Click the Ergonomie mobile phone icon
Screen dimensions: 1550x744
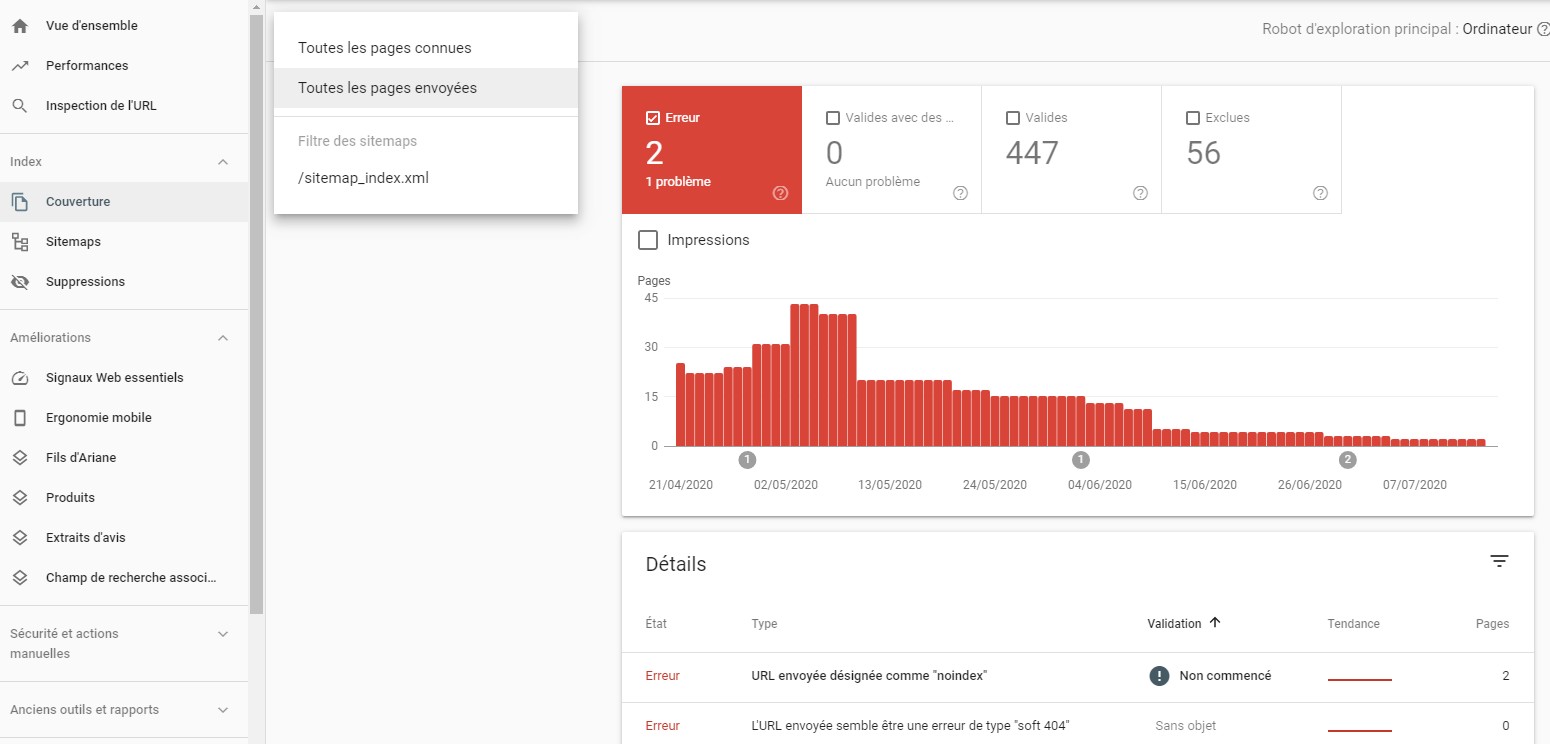tap(19, 418)
